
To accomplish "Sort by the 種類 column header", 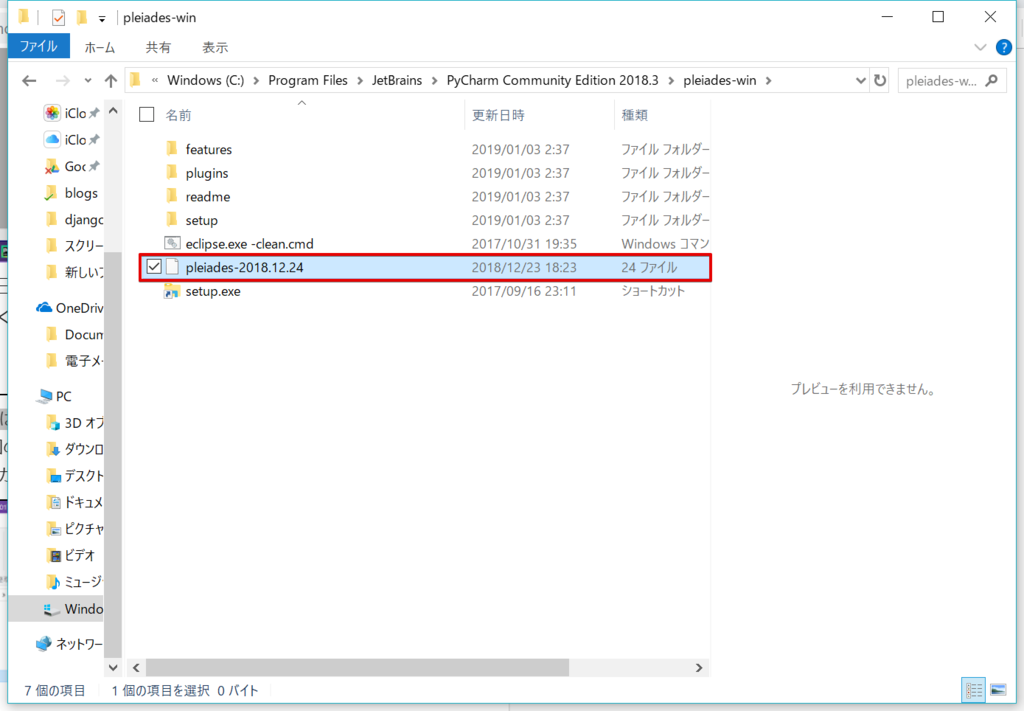I will [634, 115].
